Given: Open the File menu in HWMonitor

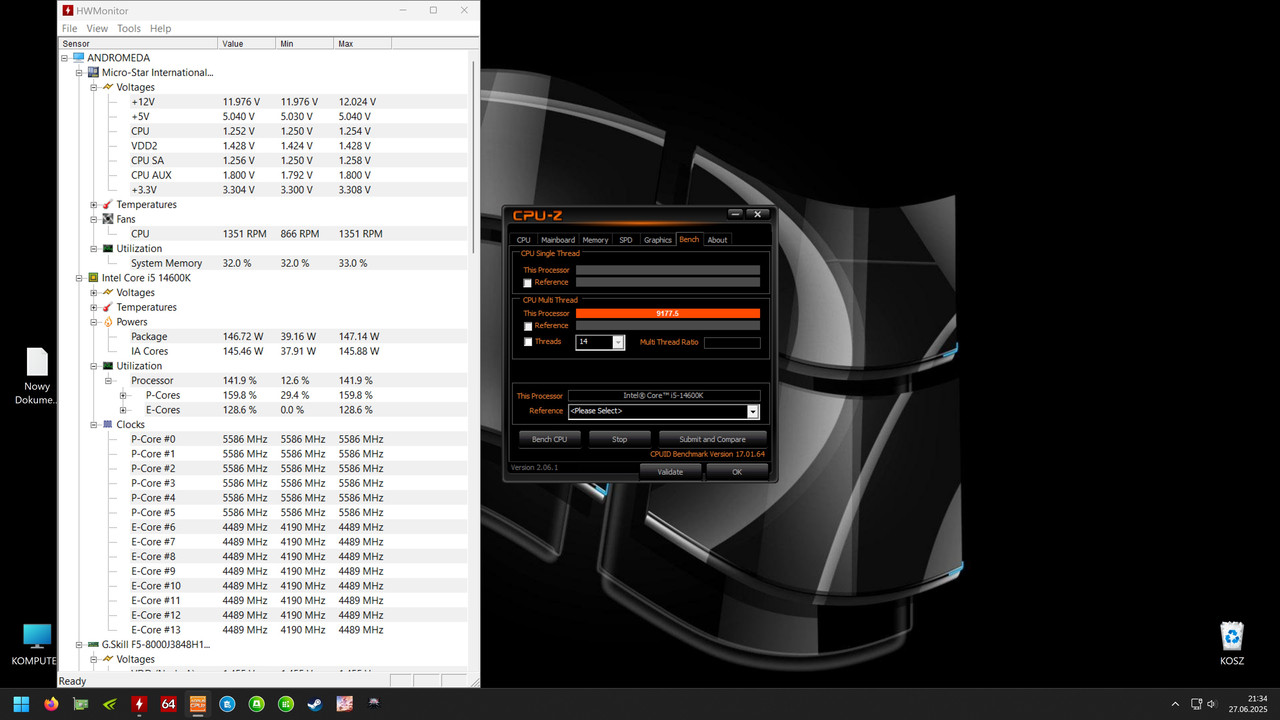Looking at the screenshot, I should coord(69,29).
